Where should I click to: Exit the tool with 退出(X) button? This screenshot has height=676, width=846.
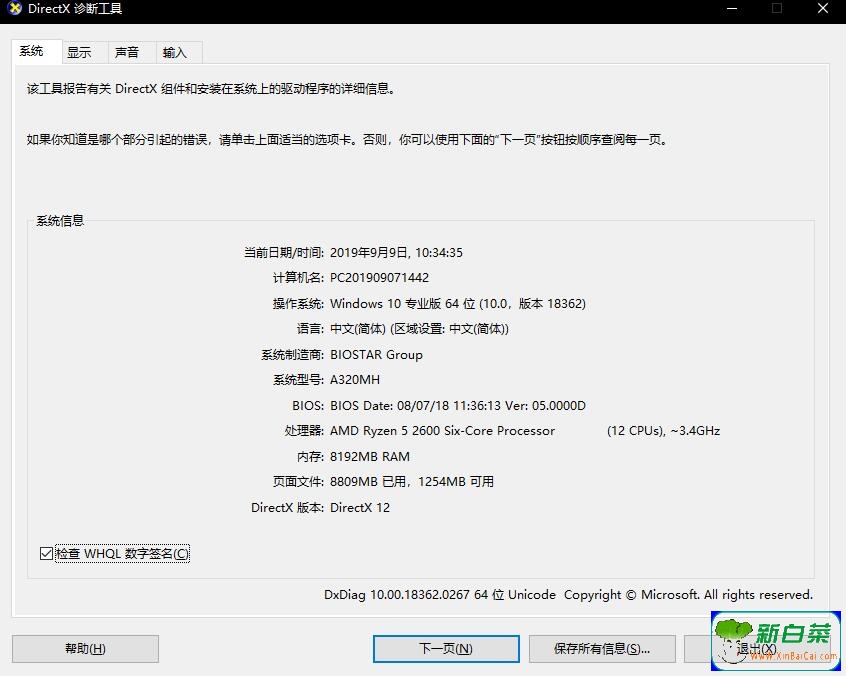pos(757,648)
